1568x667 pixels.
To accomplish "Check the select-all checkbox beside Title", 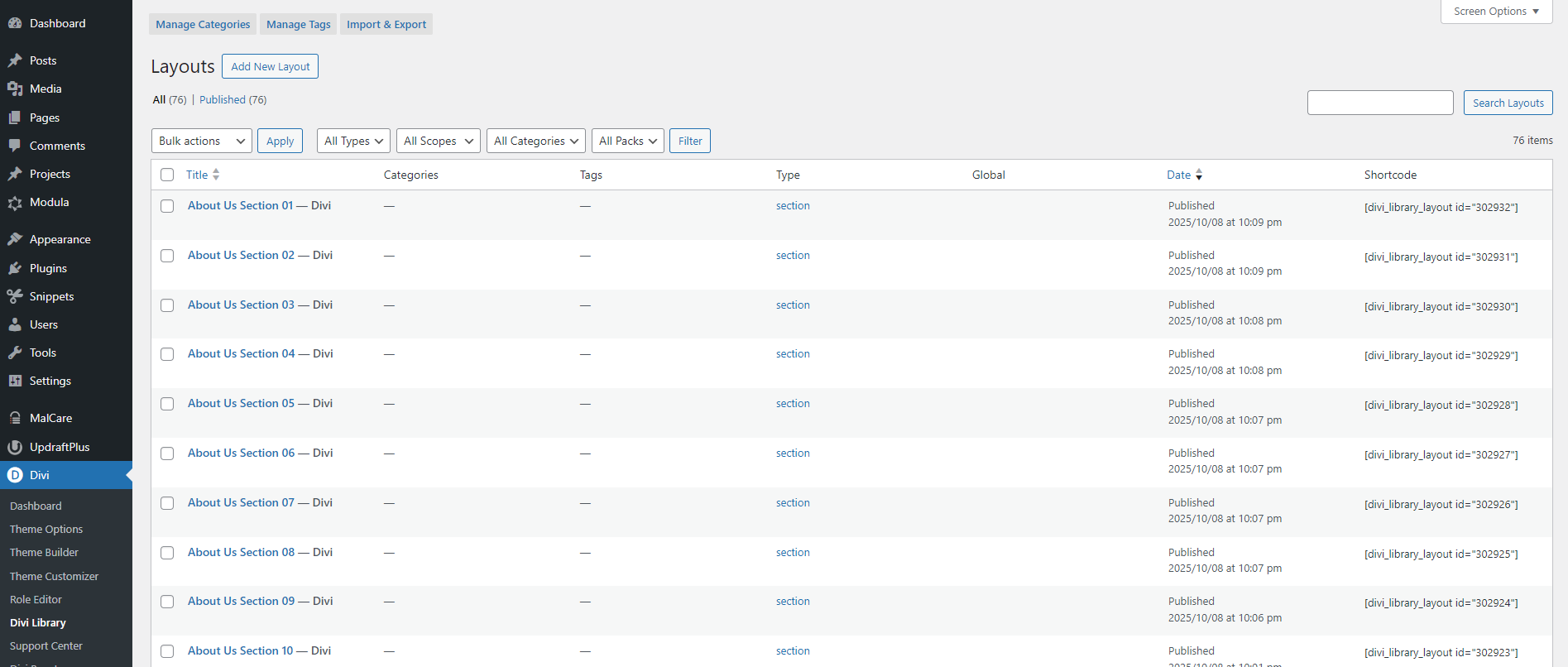I will point(167,175).
